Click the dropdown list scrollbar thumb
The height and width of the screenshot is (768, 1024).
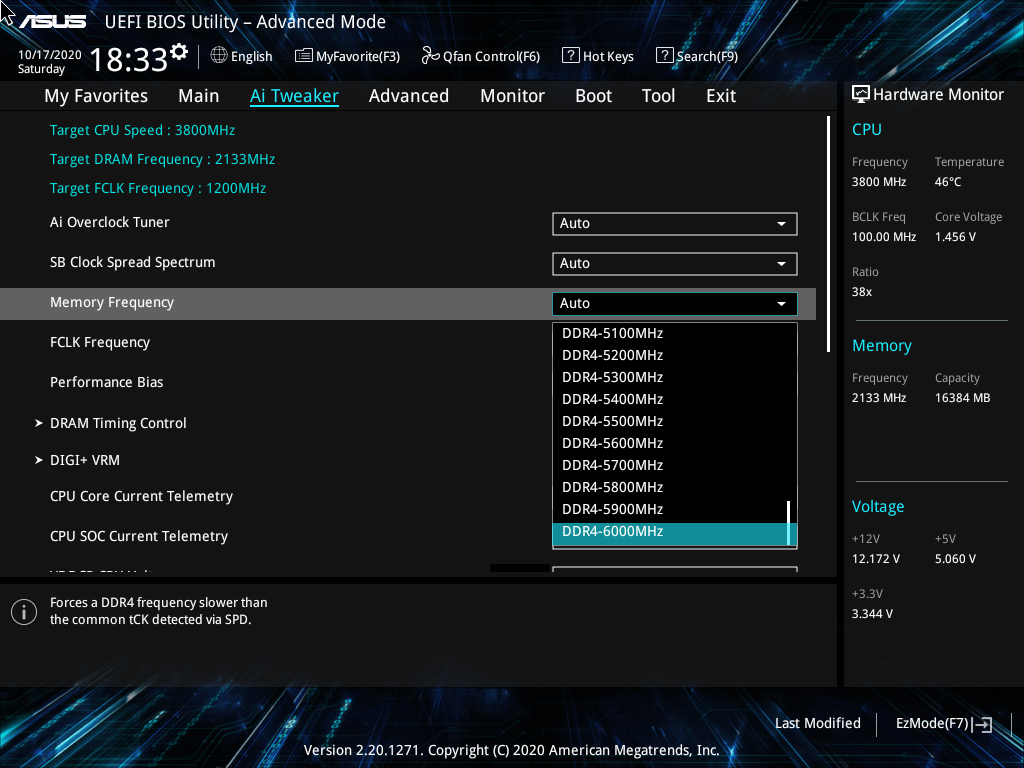[x=789, y=522]
